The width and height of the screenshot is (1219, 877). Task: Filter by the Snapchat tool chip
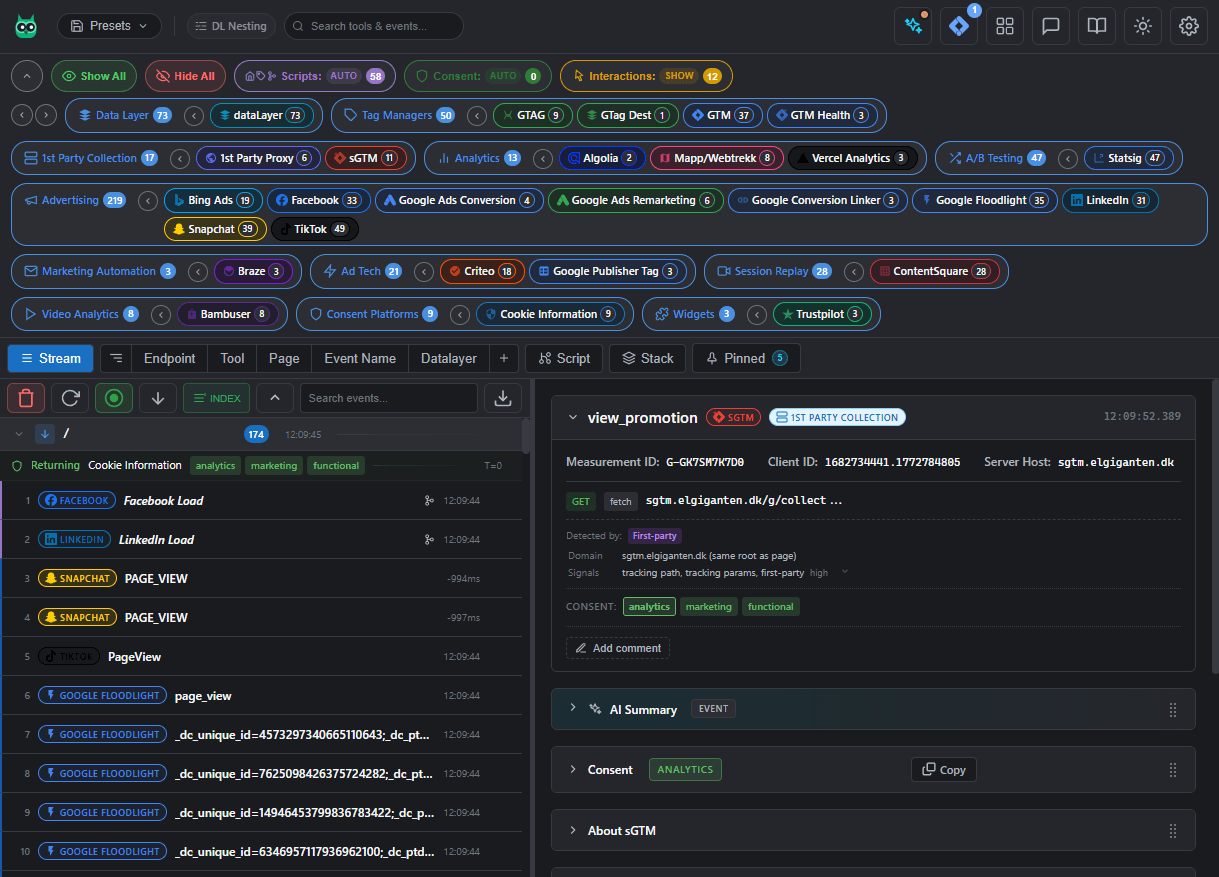[215, 229]
